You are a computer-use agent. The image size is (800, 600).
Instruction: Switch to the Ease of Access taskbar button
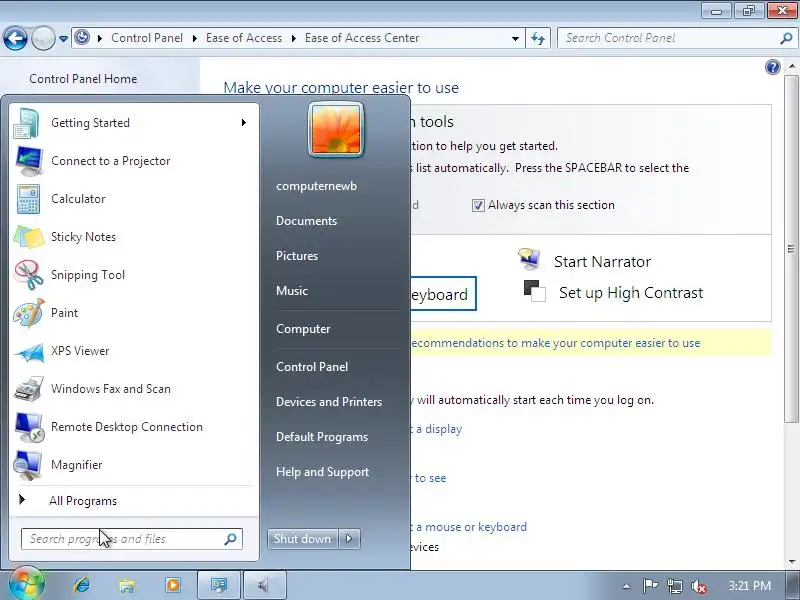pos(219,585)
